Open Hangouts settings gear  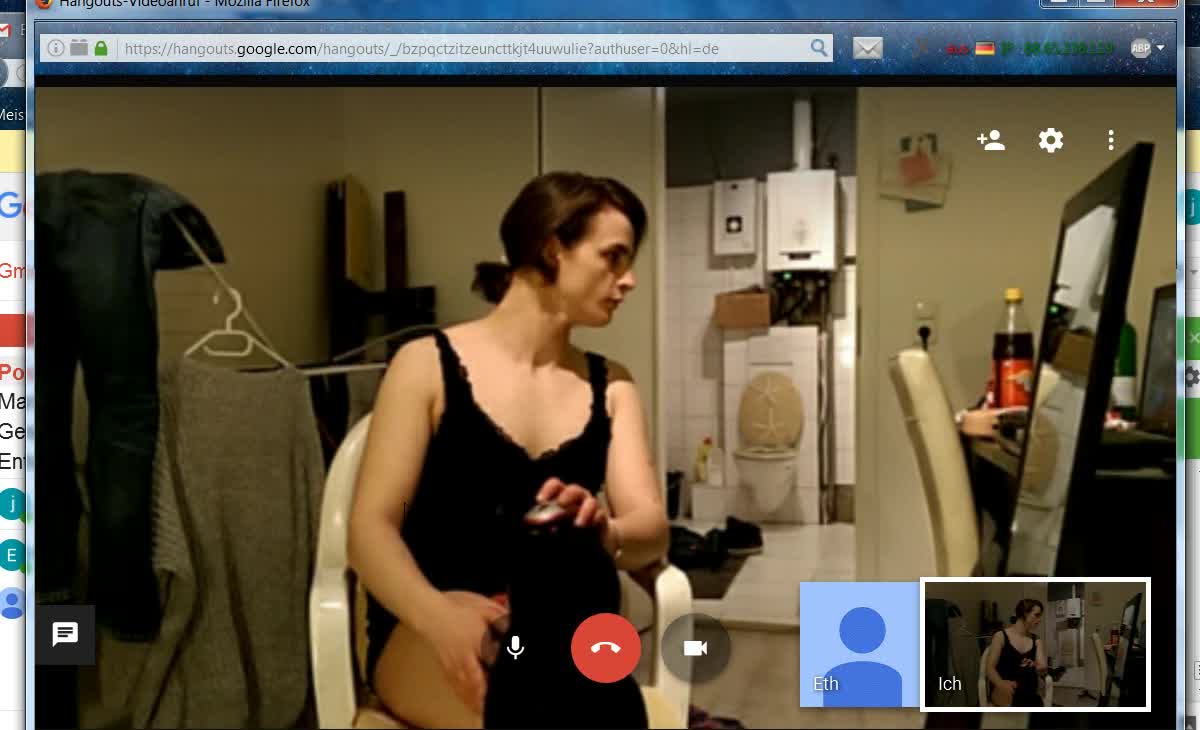(x=1050, y=140)
